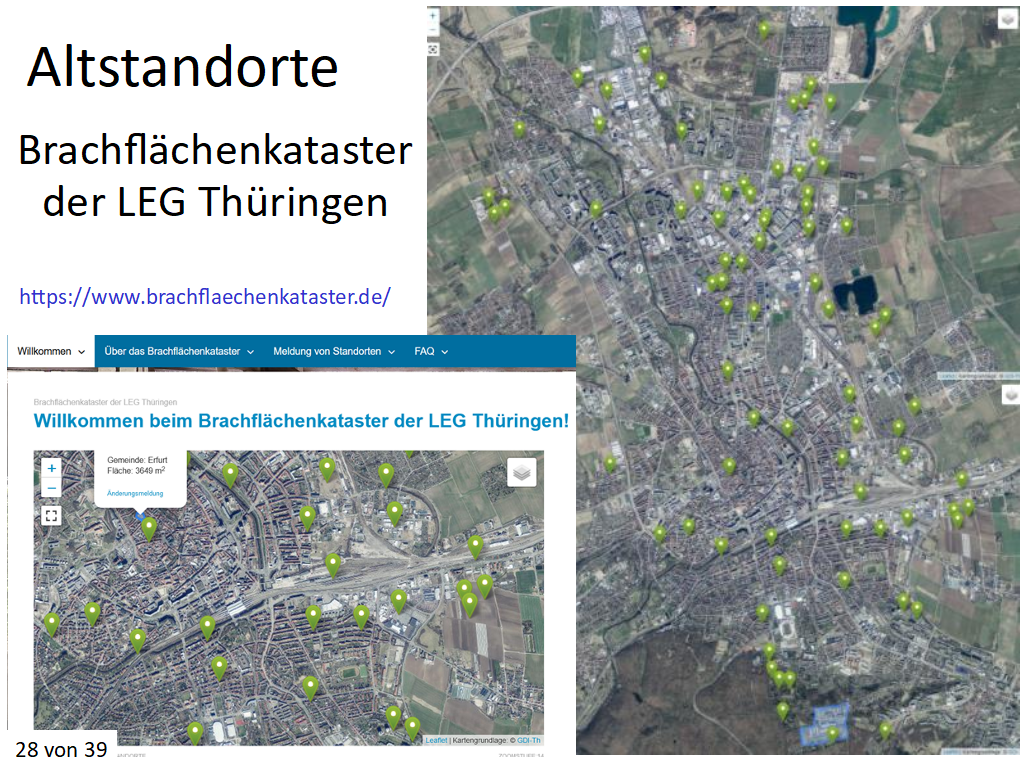This screenshot has height=768, width=1024.
Task: Toggle fullscreen on the small Erfurt map
Action: coord(52,516)
